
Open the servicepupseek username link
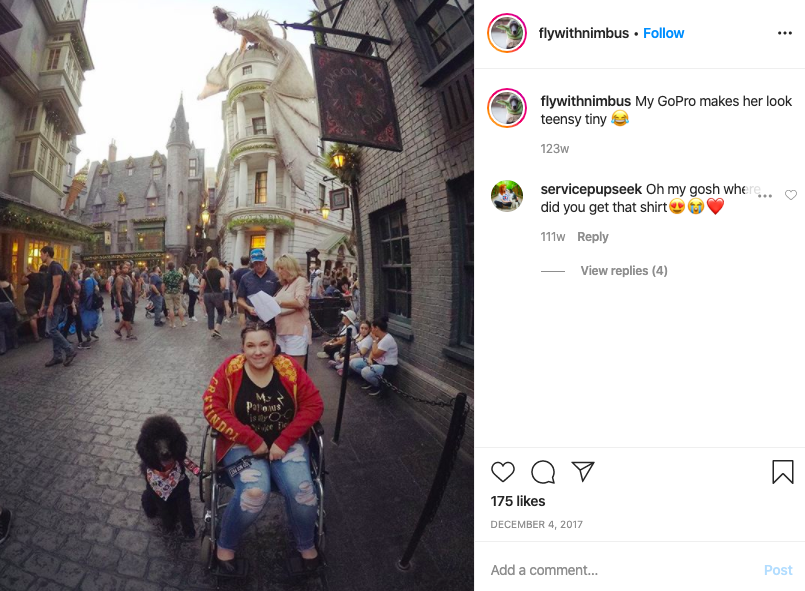pyautogui.click(x=591, y=189)
